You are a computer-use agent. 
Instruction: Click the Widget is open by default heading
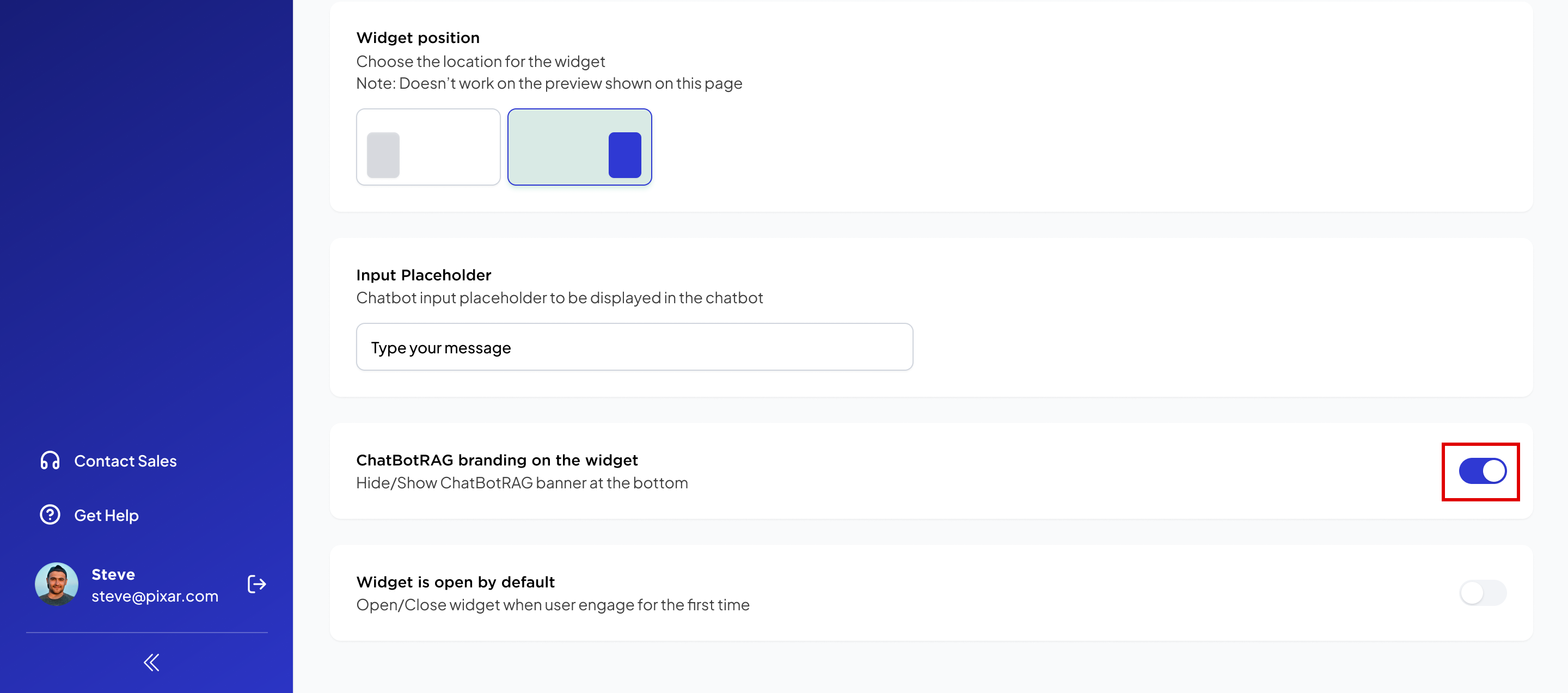pos(455,582)
